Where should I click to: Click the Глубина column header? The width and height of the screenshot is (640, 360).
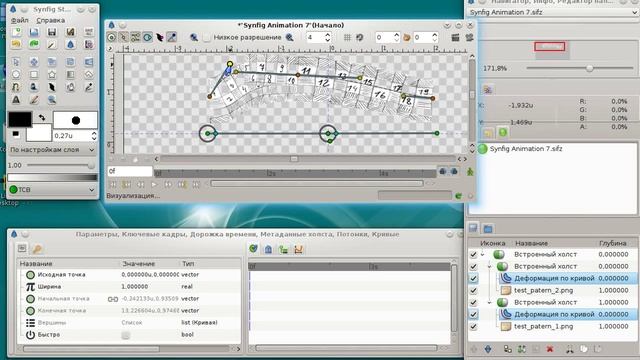coord(613,243)
